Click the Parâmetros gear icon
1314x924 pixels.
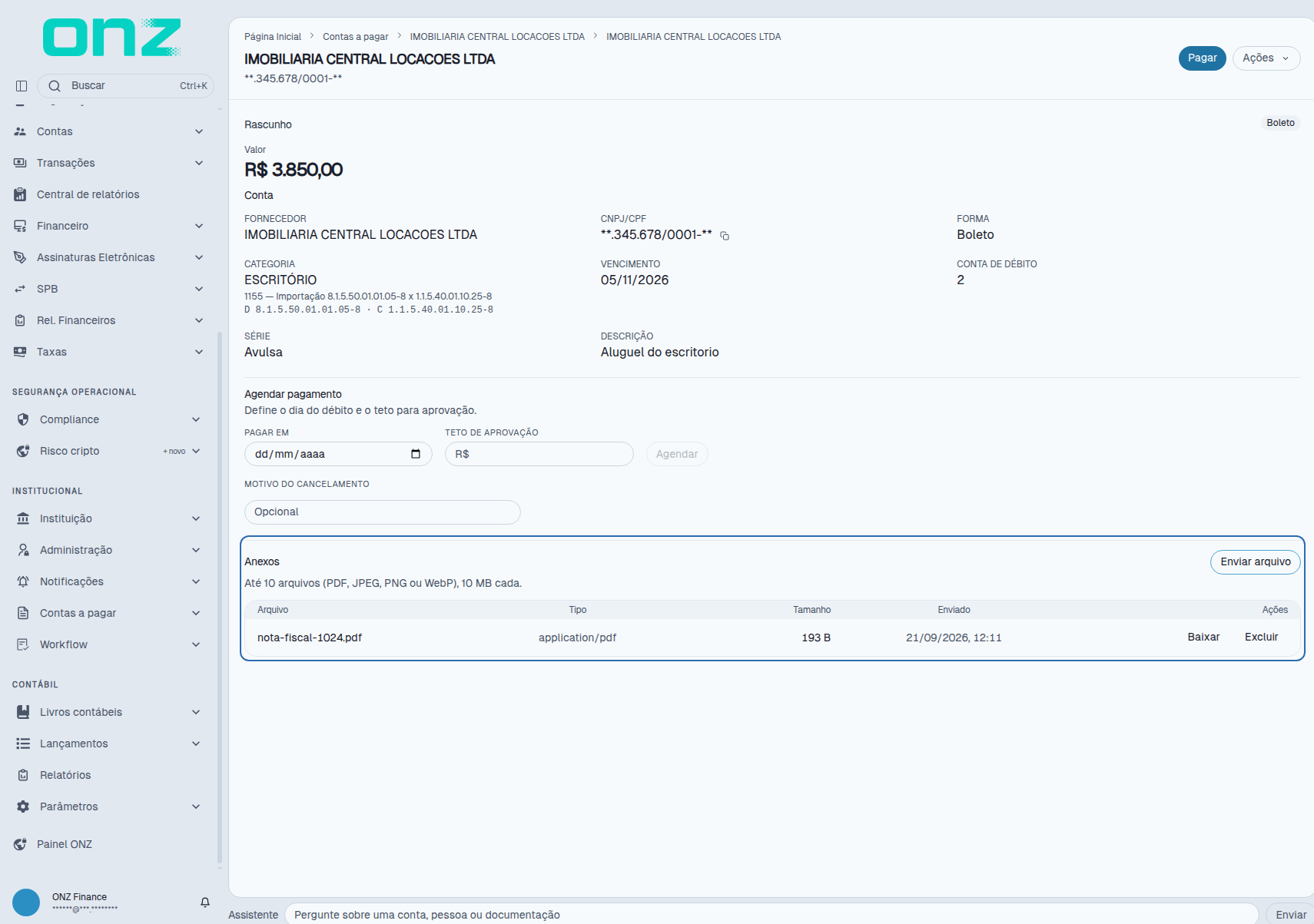[x=23, y=806]
